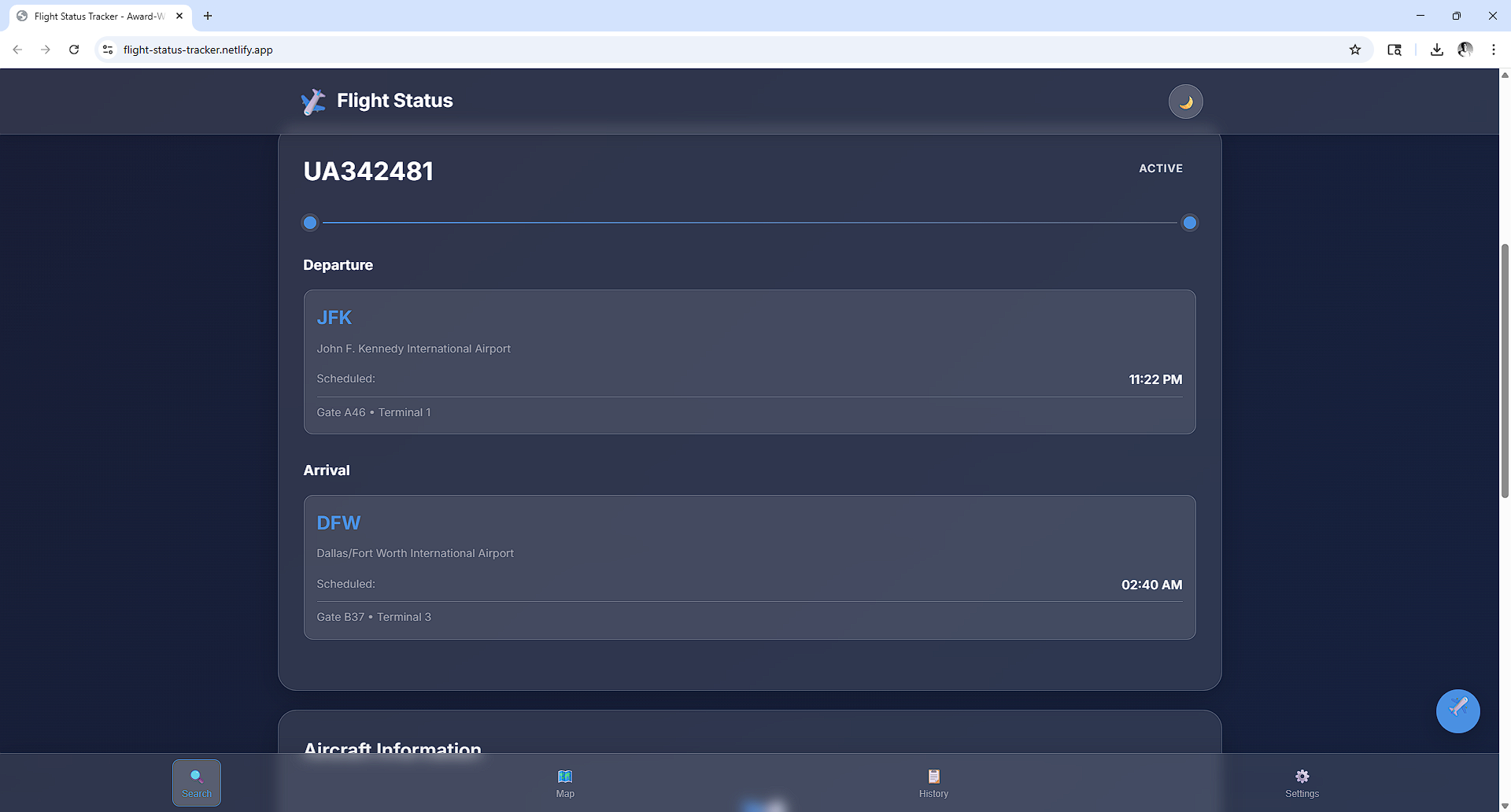Click the departure dot on the flight progress line
Viewport: 1511px width, 812px height.
[x=310, y=223]
